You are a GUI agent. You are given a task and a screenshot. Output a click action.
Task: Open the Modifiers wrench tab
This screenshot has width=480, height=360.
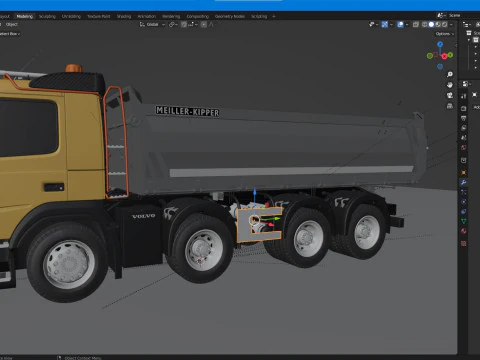(x=464, y=182)
